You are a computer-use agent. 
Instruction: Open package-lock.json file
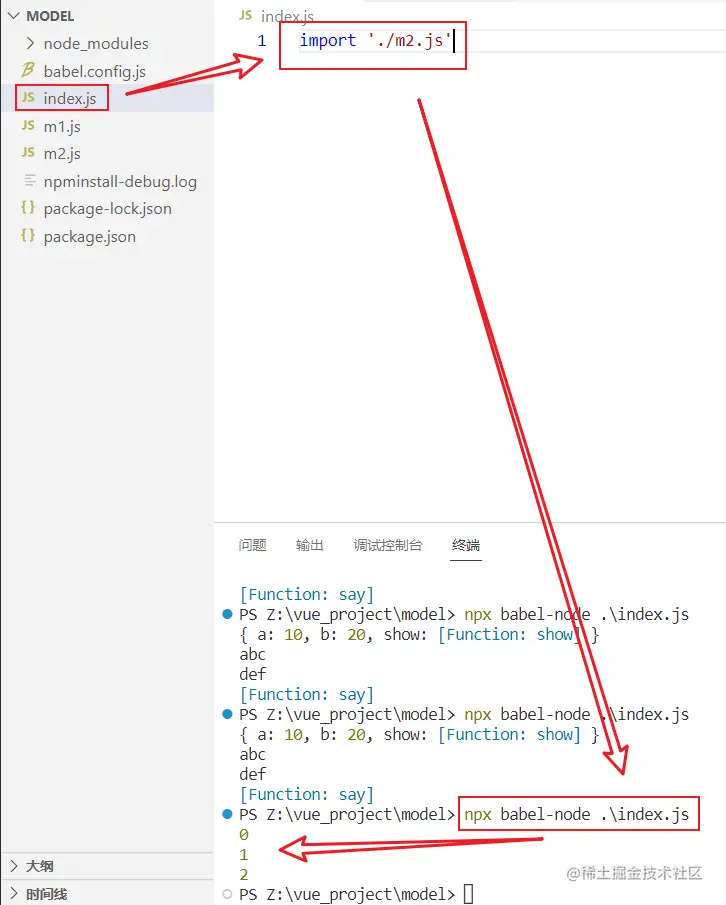[x=107, y=209]
